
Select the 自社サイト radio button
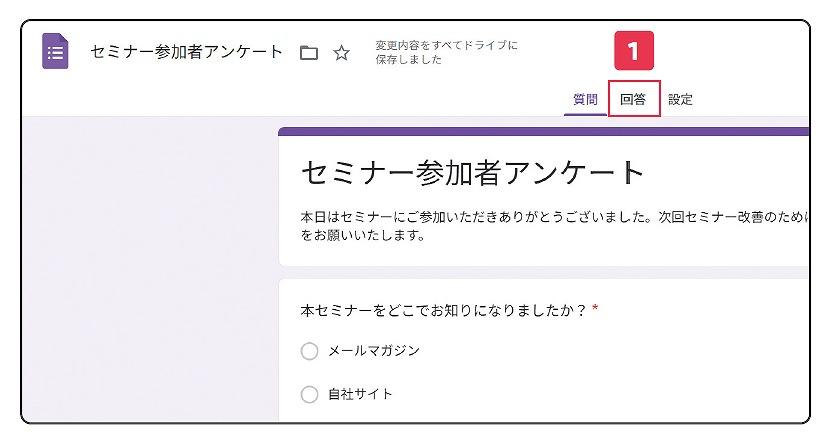[x=309, y=394]
